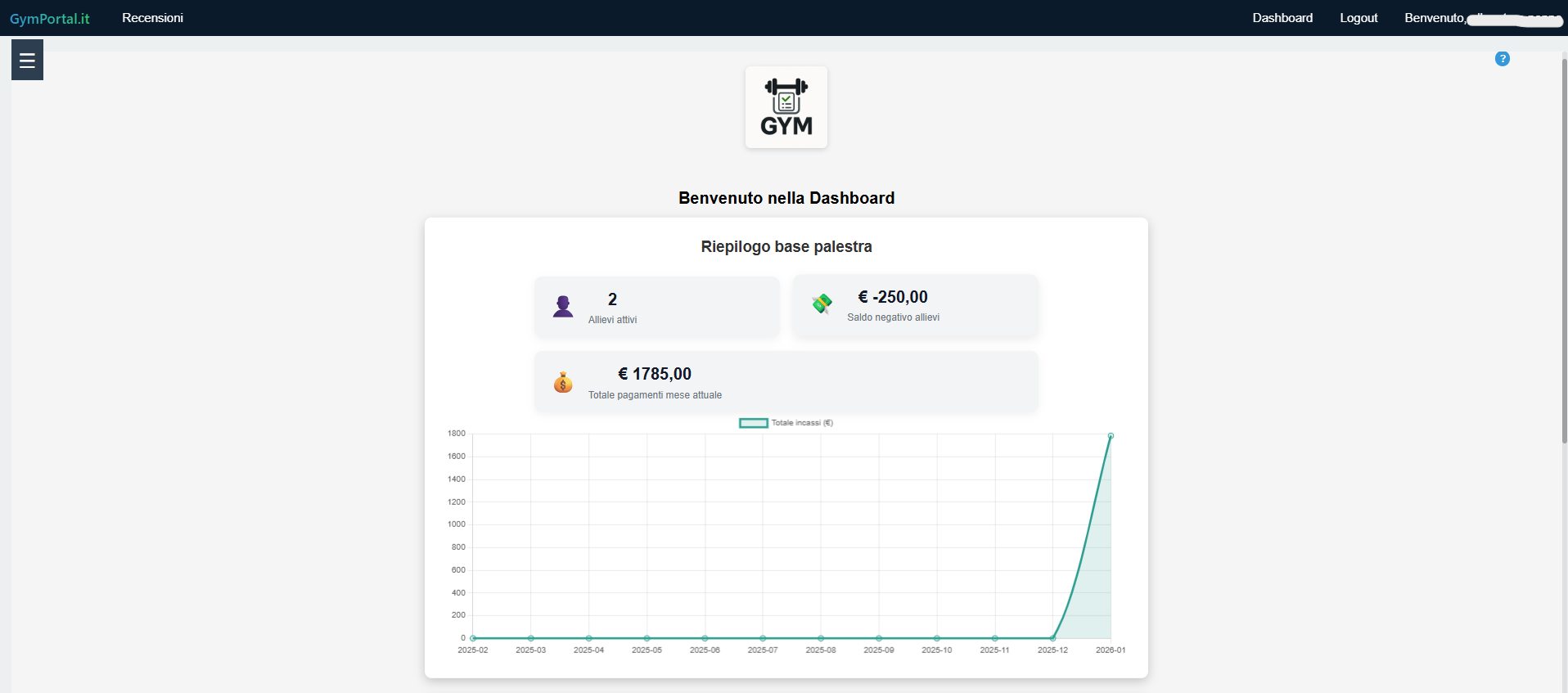This screenshot has height=693, width=1568.
Task: Toggle the Totale incassi chart legend
Action: coord(801,423)
